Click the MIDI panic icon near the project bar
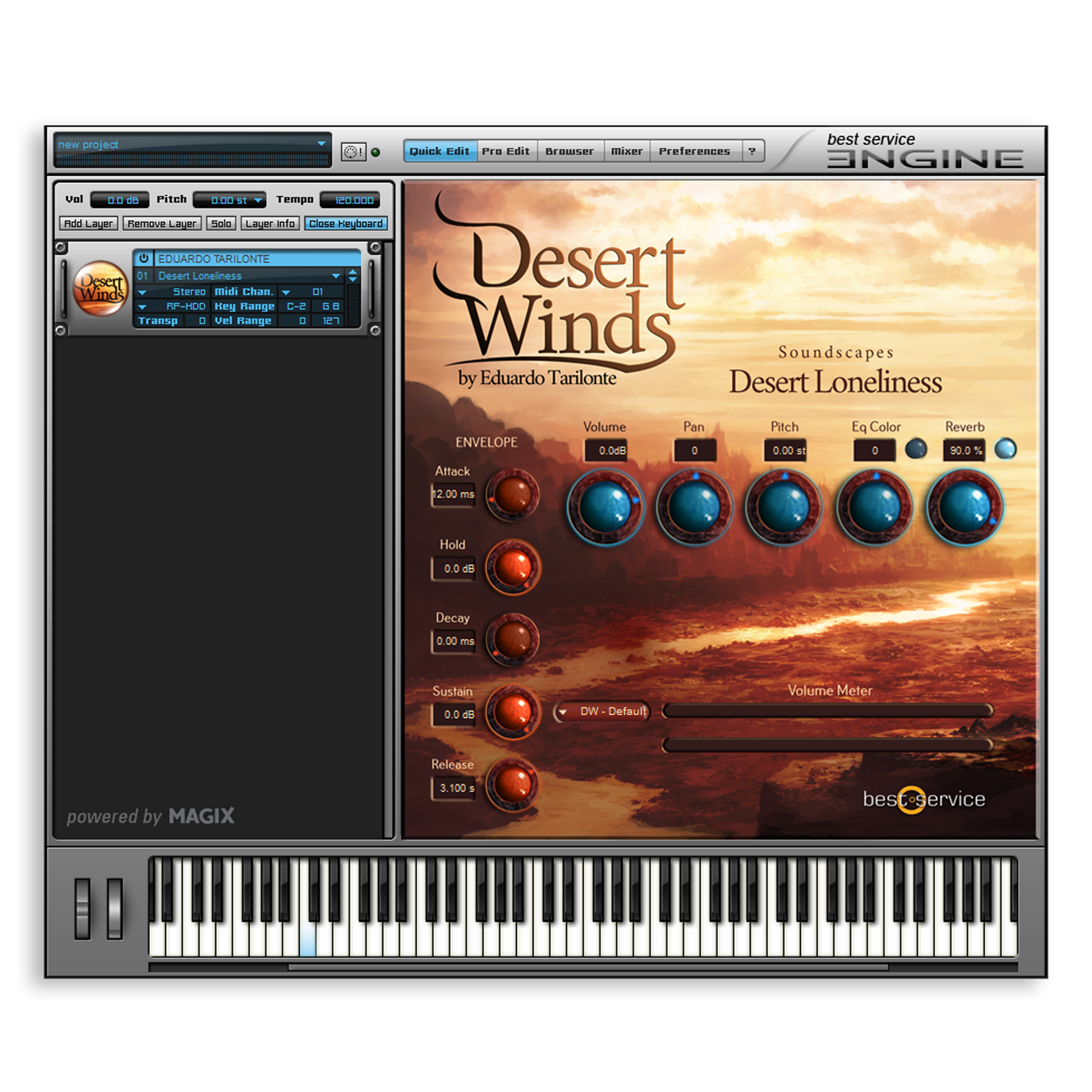1092x1092 pixels. pyautogui.click(x=354, y=151)
